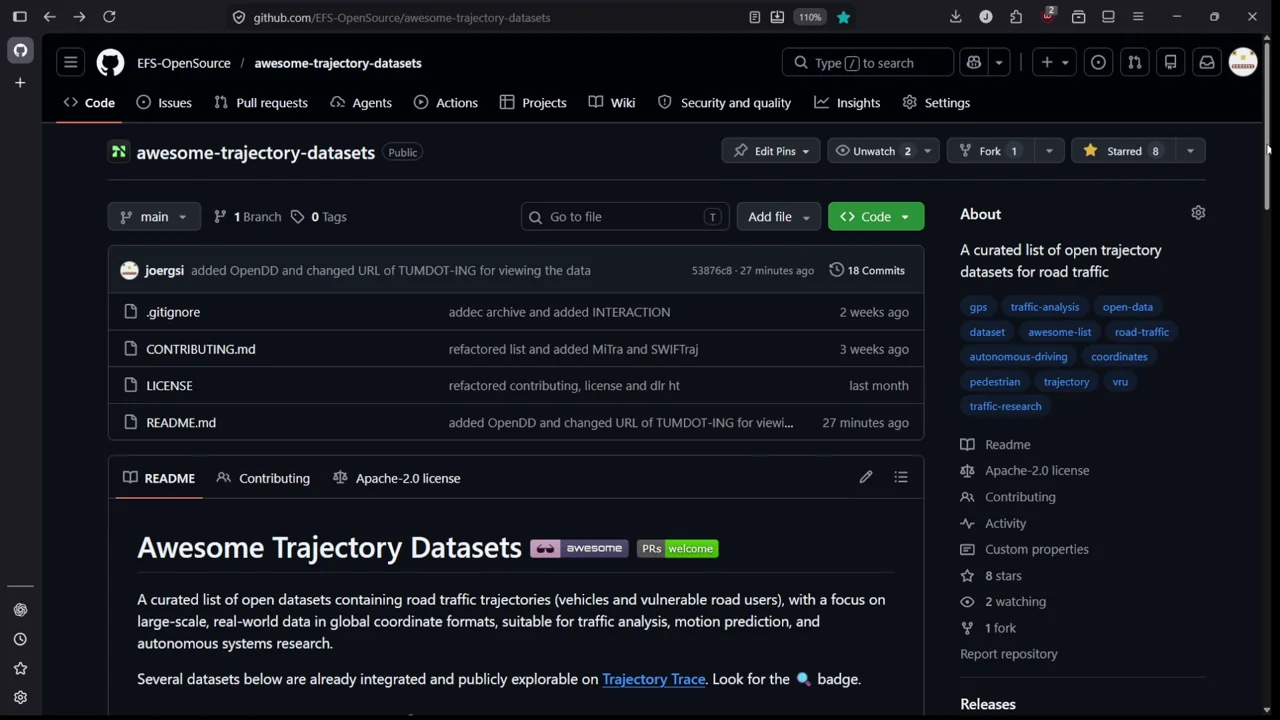Open browser Downloads toolbar icon

pos(956,17)
